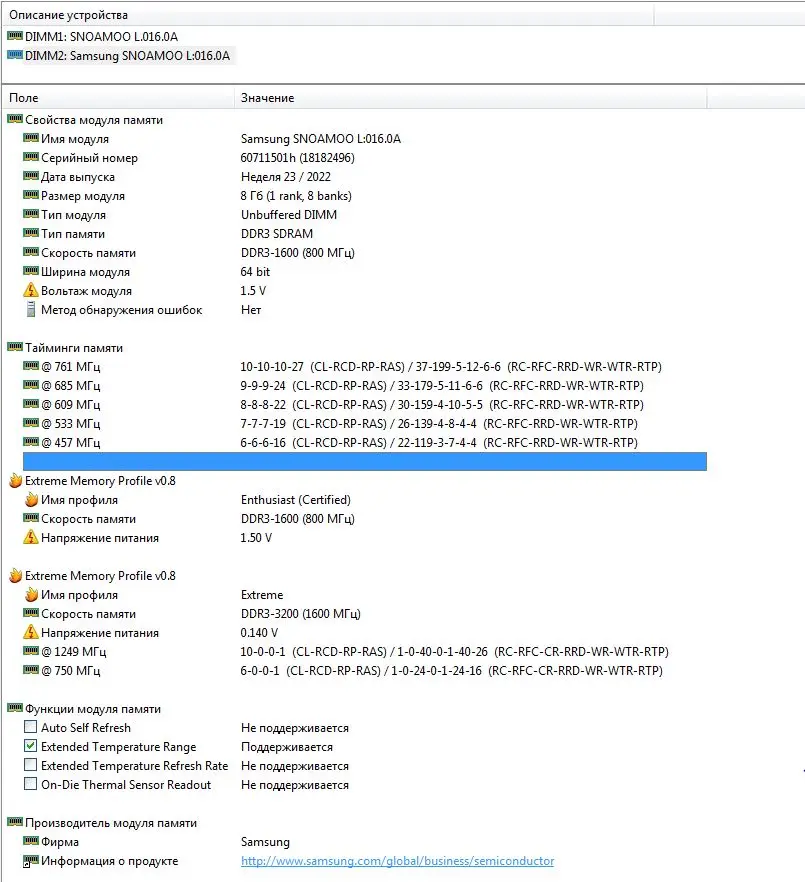Select the '10-10-10-27' timing value

[272, 367]
